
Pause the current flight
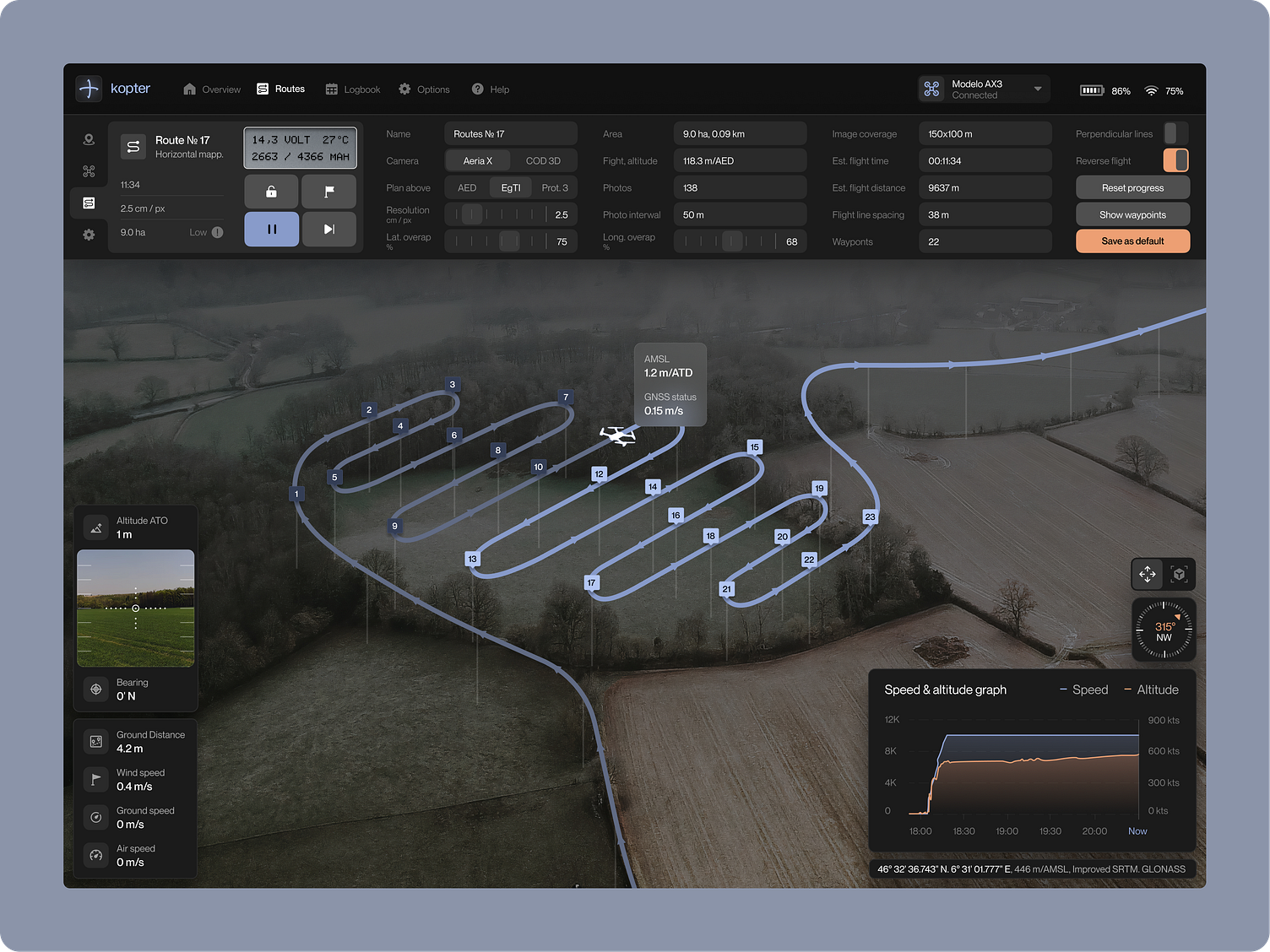(271, 229)
